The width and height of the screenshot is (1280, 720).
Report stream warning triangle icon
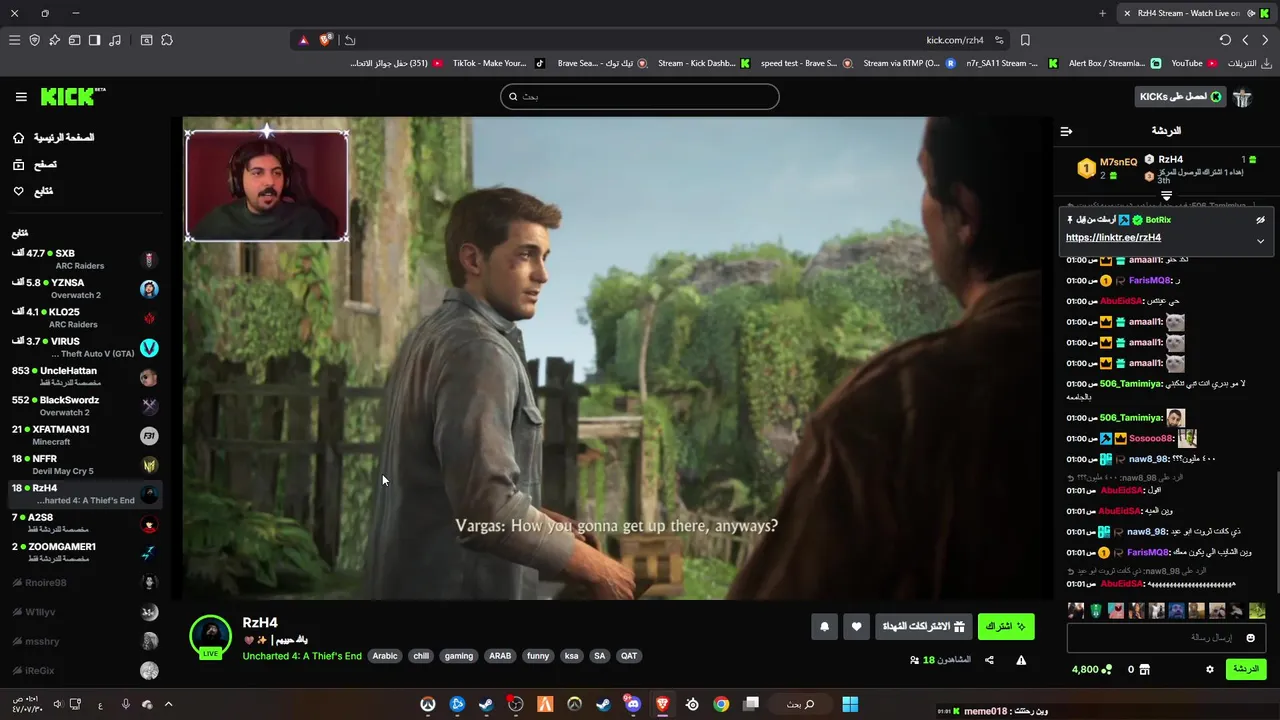click(1021, 660)
